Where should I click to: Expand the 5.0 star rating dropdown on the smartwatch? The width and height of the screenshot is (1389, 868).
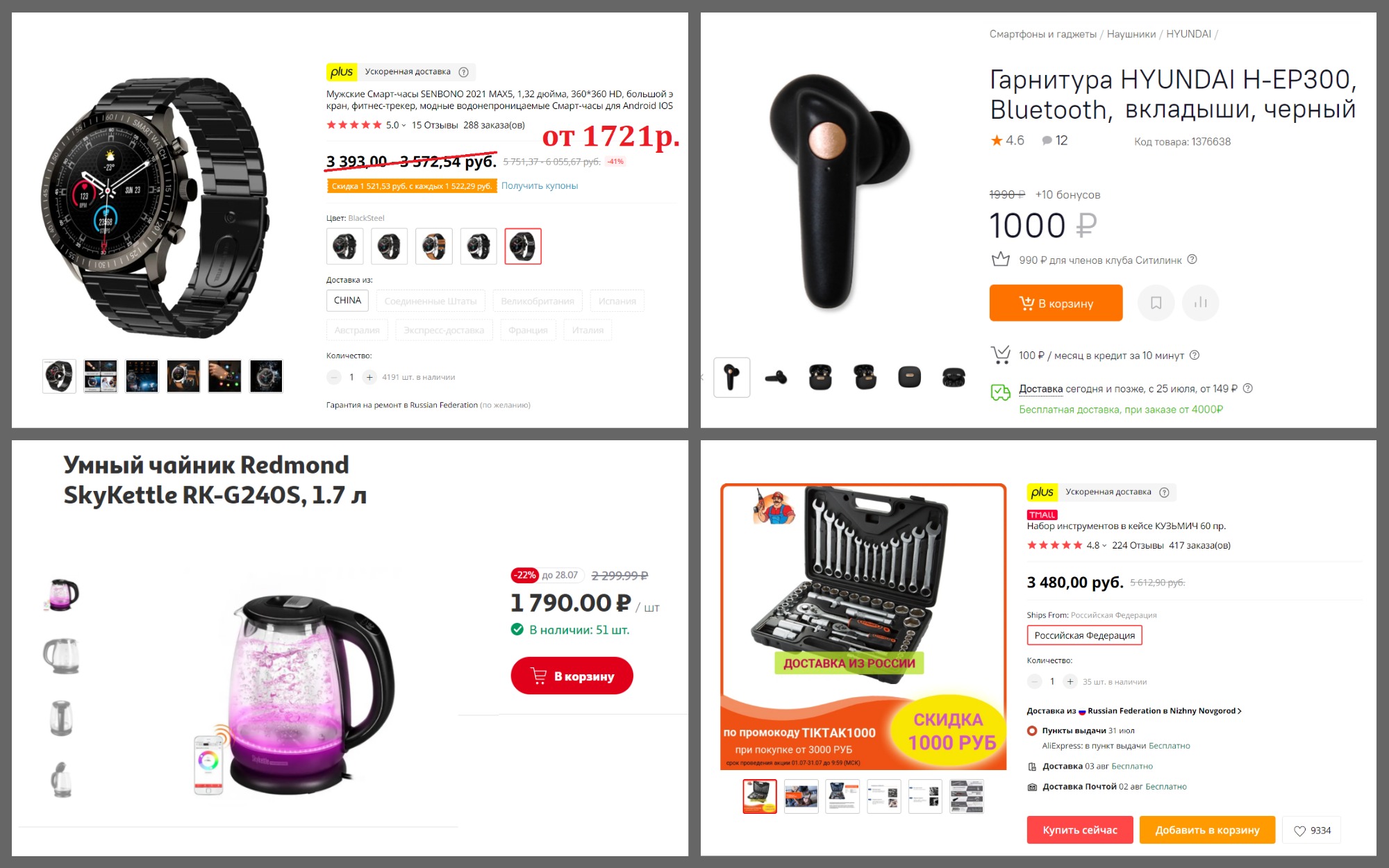coord(396,125)
